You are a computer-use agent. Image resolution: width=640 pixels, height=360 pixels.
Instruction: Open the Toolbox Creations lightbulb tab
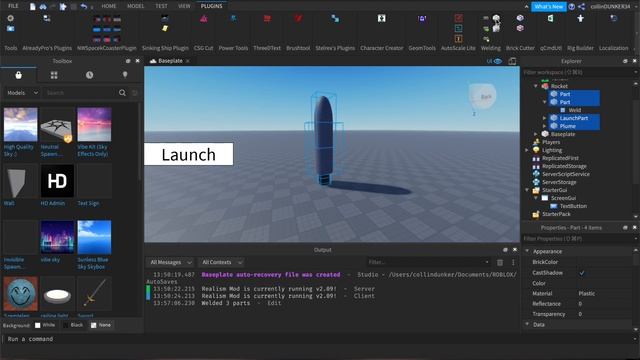(x=125, y=75)
